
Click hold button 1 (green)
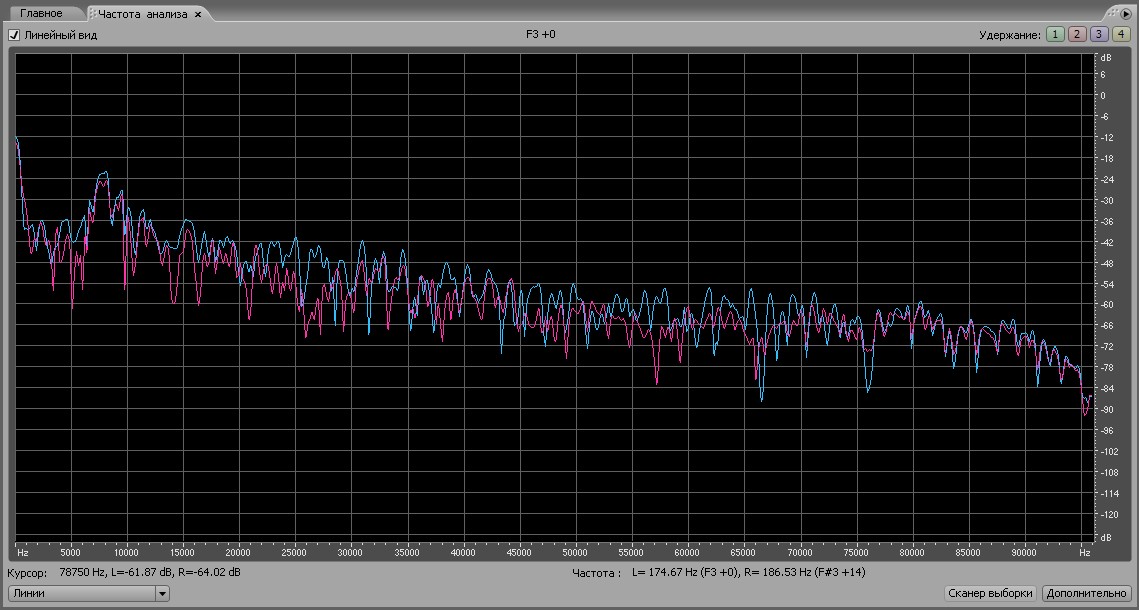click(1056, 34)
